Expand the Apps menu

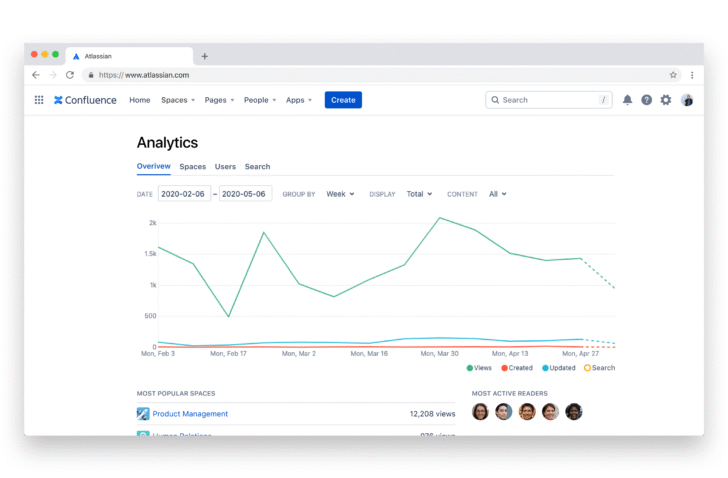[x=299, y=100]
